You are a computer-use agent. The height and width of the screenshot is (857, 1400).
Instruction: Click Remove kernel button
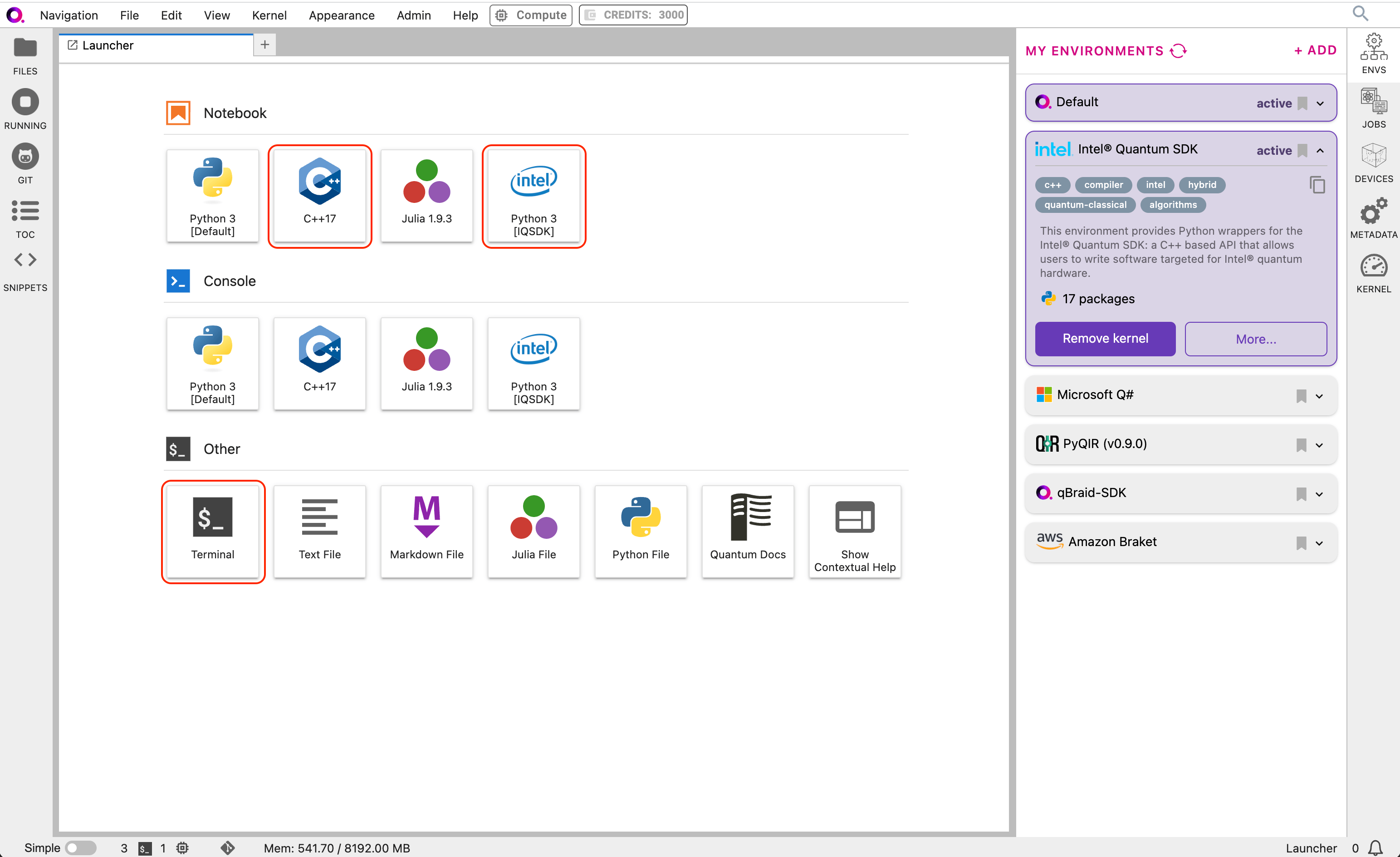(1105, 338)
